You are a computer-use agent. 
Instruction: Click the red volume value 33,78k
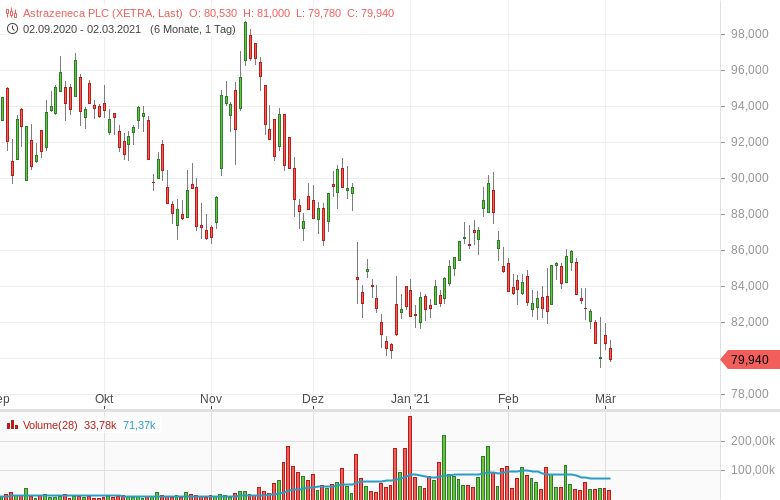pyautogui.click(x=100, y=425)
